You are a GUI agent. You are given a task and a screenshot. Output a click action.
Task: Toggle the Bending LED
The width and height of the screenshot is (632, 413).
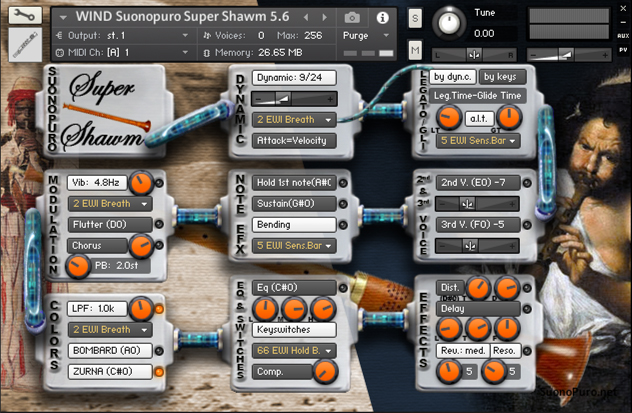[343, 225]
